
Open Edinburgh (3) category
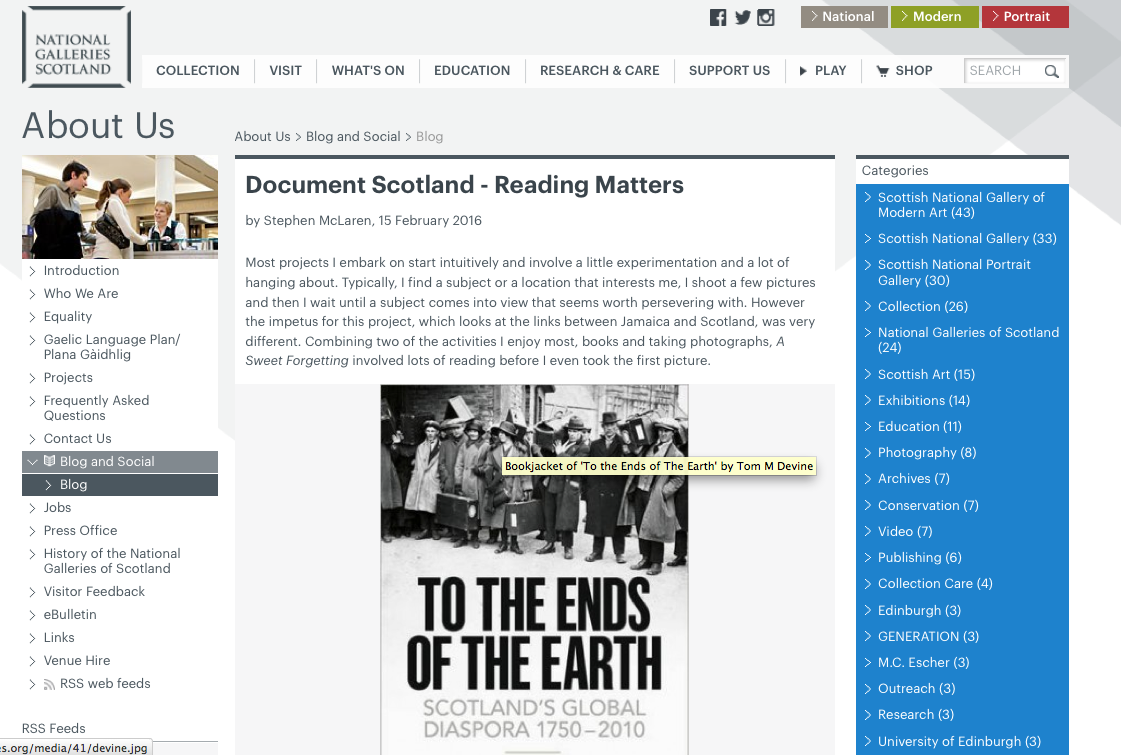click(919, 611)
